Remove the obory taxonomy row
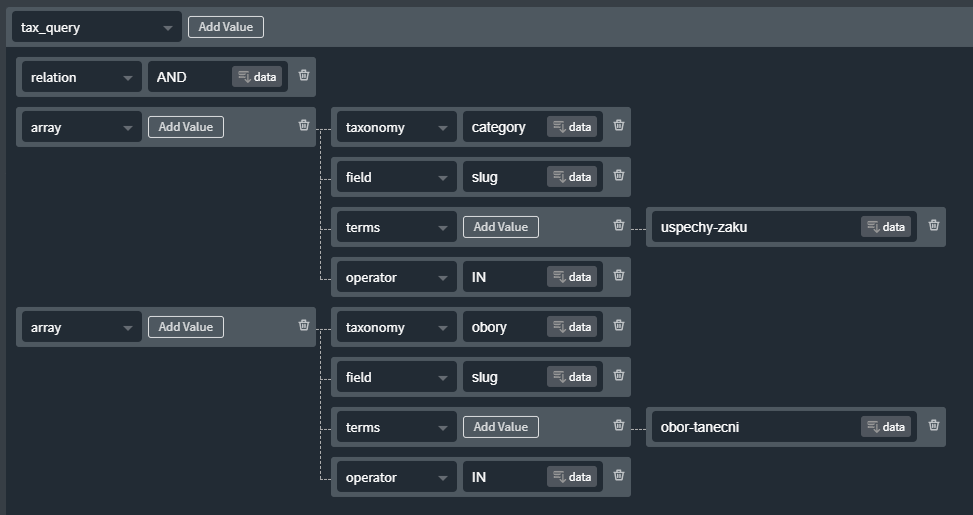The image size is (973, 515). 619,325
